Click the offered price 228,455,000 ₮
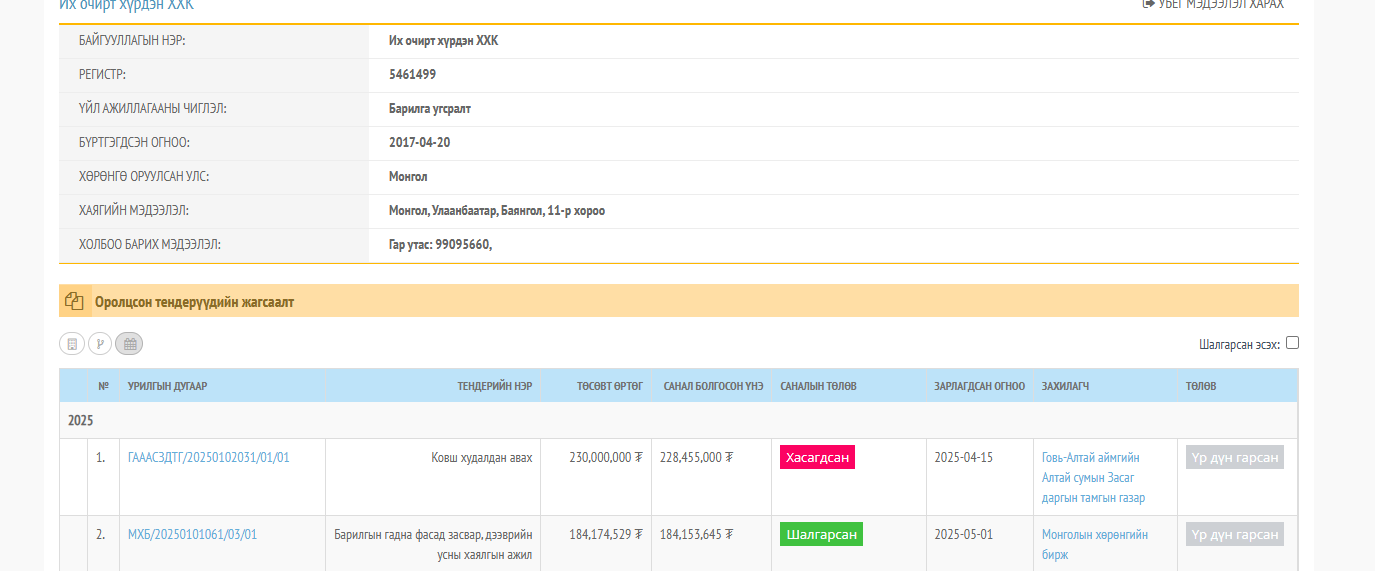 [697, 457]
